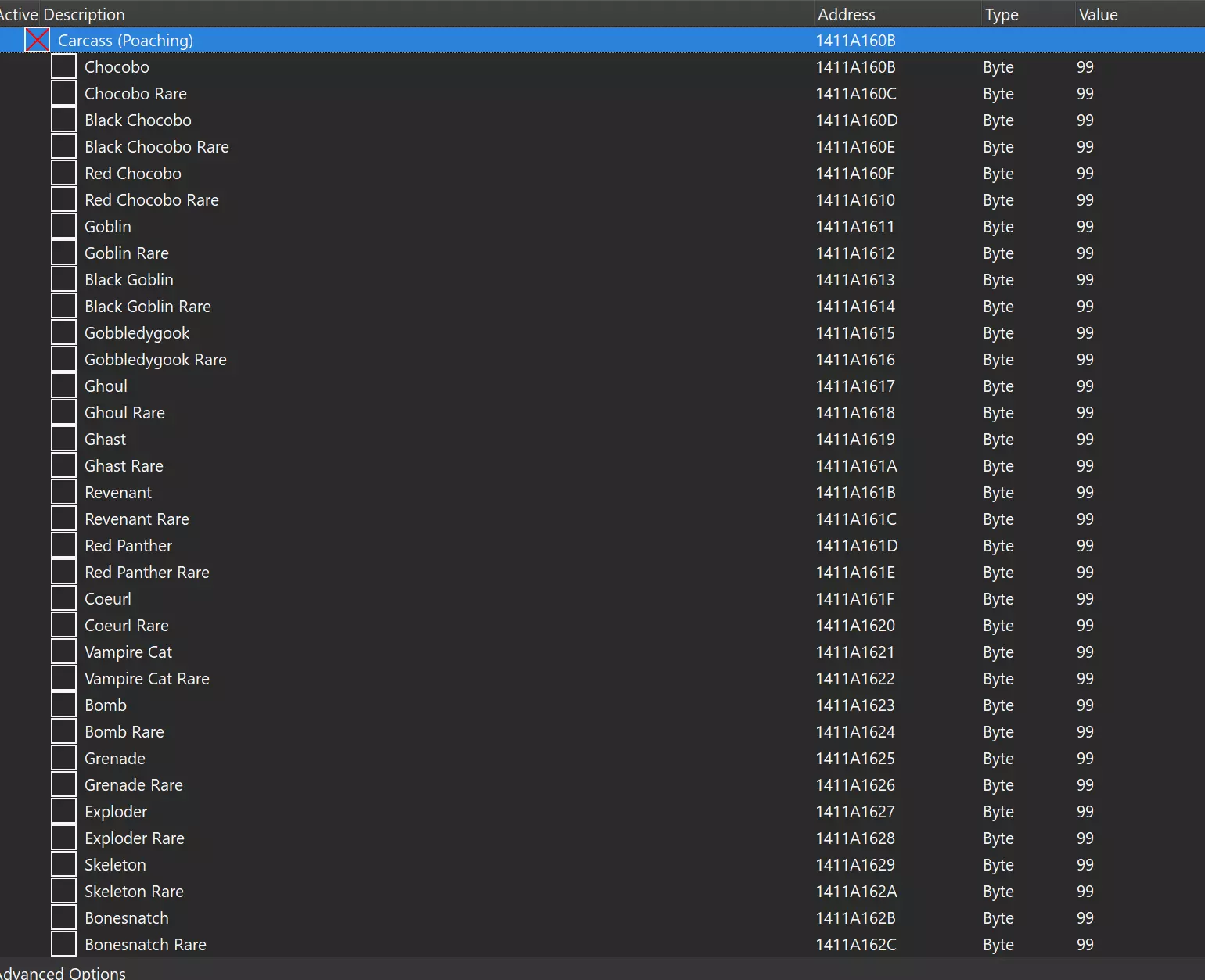Activate the Bonesnatch Rare checkbox
1205x980 pixels.
pos(63,944)
